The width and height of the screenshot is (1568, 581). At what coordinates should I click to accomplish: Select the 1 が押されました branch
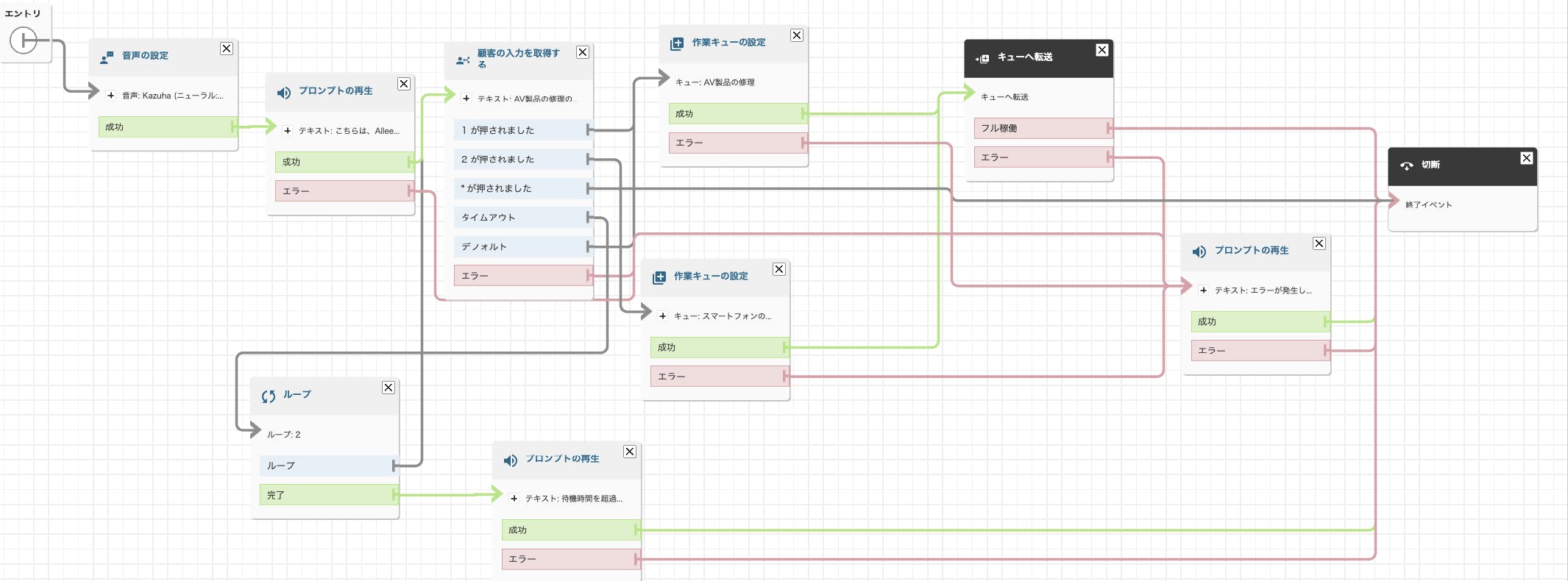[522, 130]
